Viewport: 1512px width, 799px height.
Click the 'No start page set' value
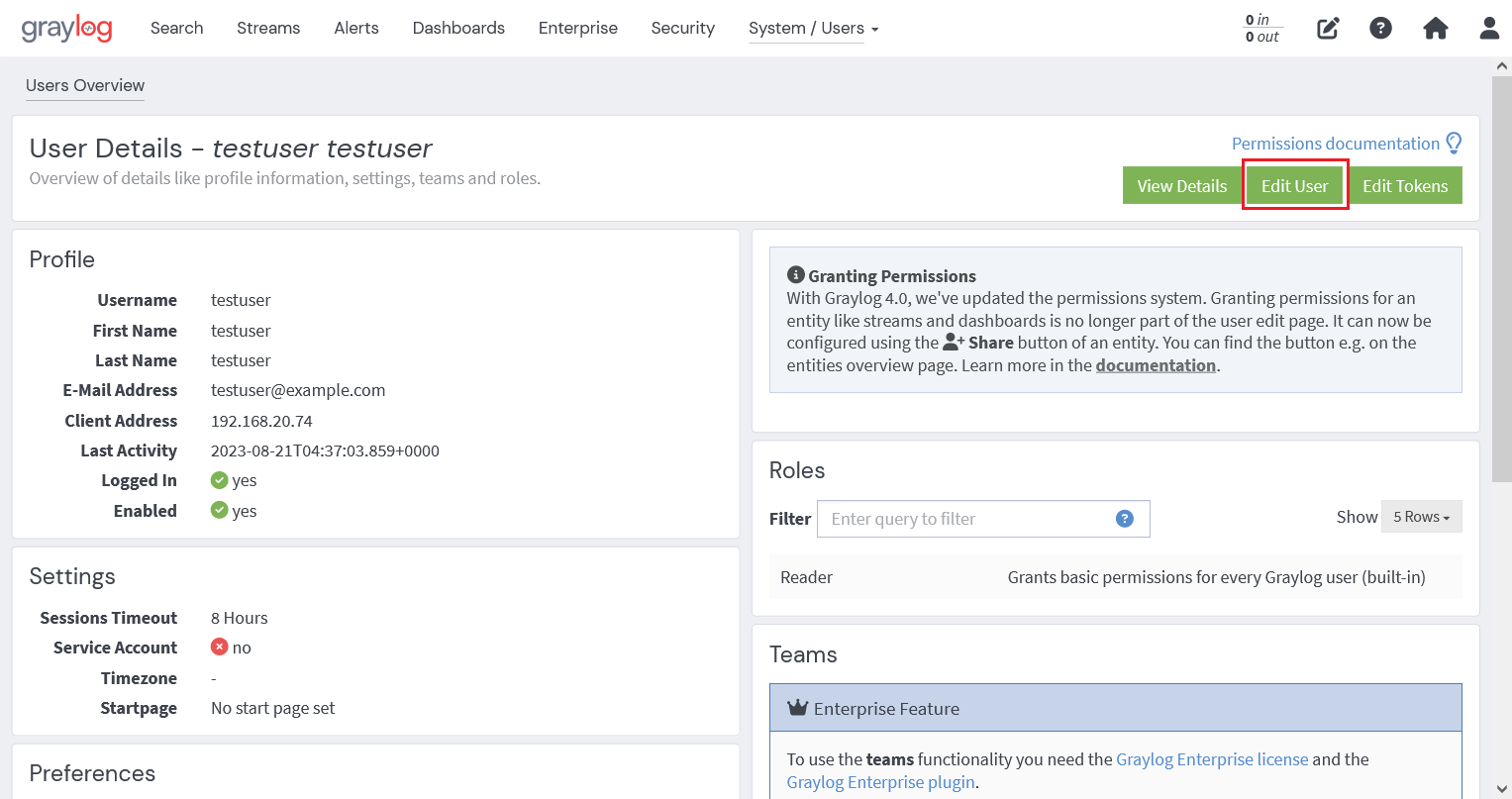(x=272, y=708)
